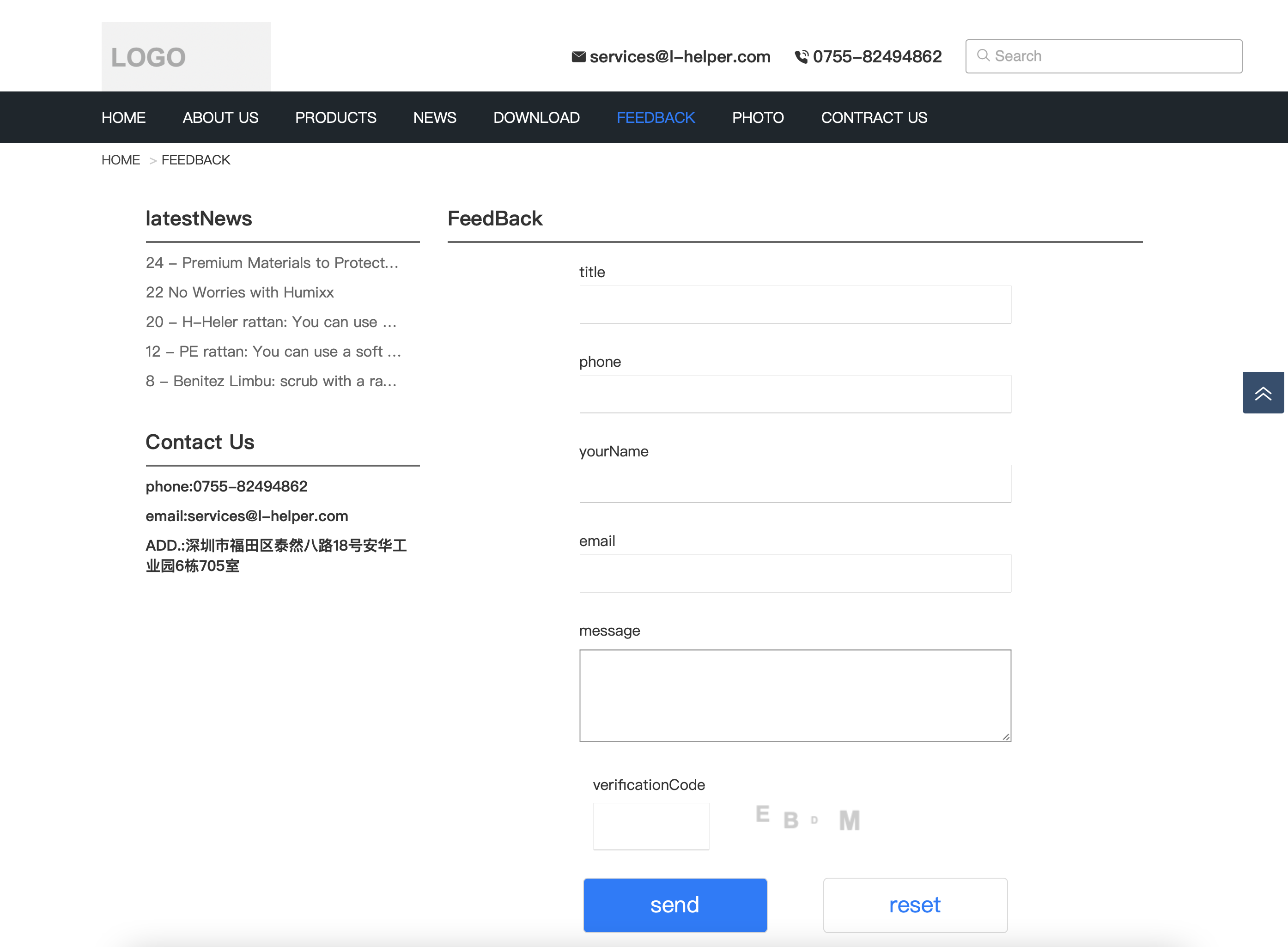Viewport: 1288px width, 947px height.
Task: Open the PRODUCTS menu item
Action: click(x=335, y=117)
